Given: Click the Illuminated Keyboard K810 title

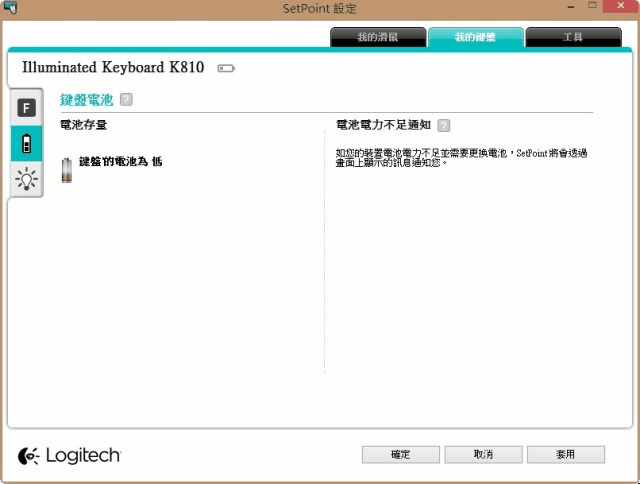Looking at the screenshot, I should pyautogui.click(x=113, y=67).
